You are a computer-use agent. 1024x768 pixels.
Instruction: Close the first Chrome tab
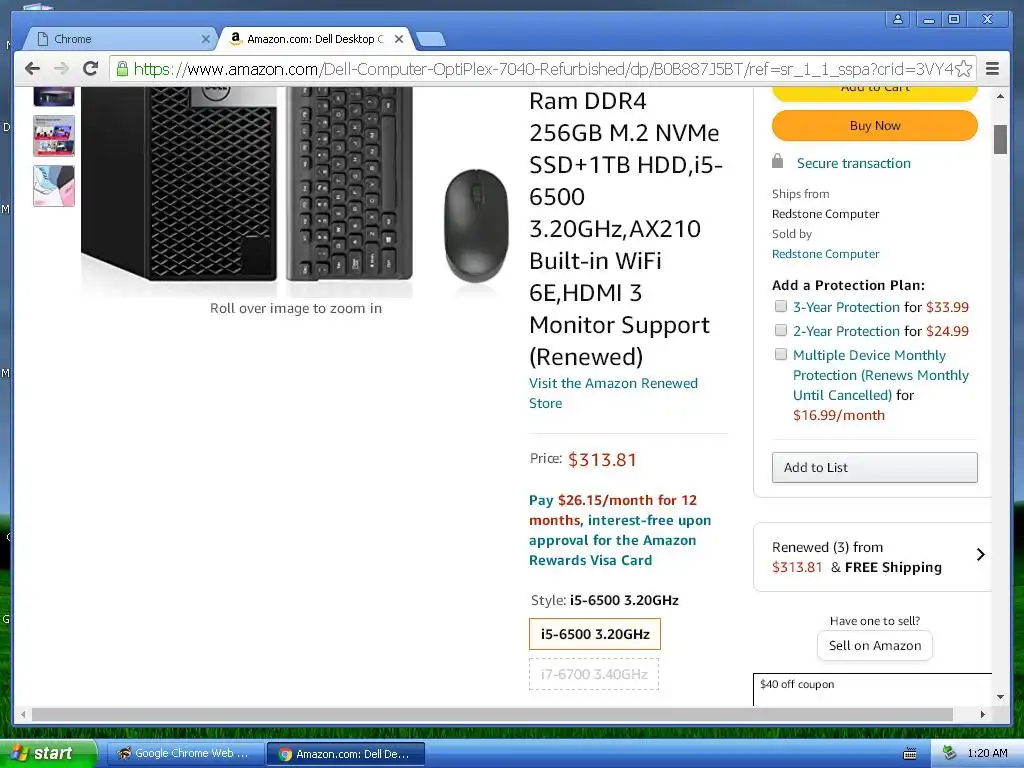[x=205, y=39]
